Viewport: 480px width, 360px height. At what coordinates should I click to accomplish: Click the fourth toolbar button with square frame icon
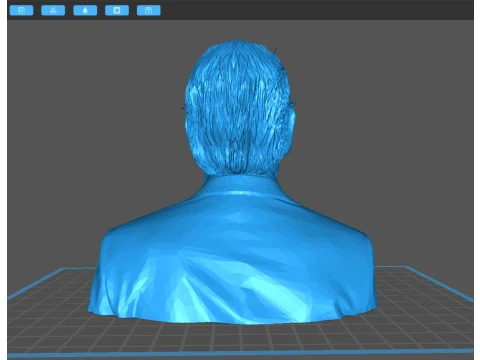click(x=117, y=10)
